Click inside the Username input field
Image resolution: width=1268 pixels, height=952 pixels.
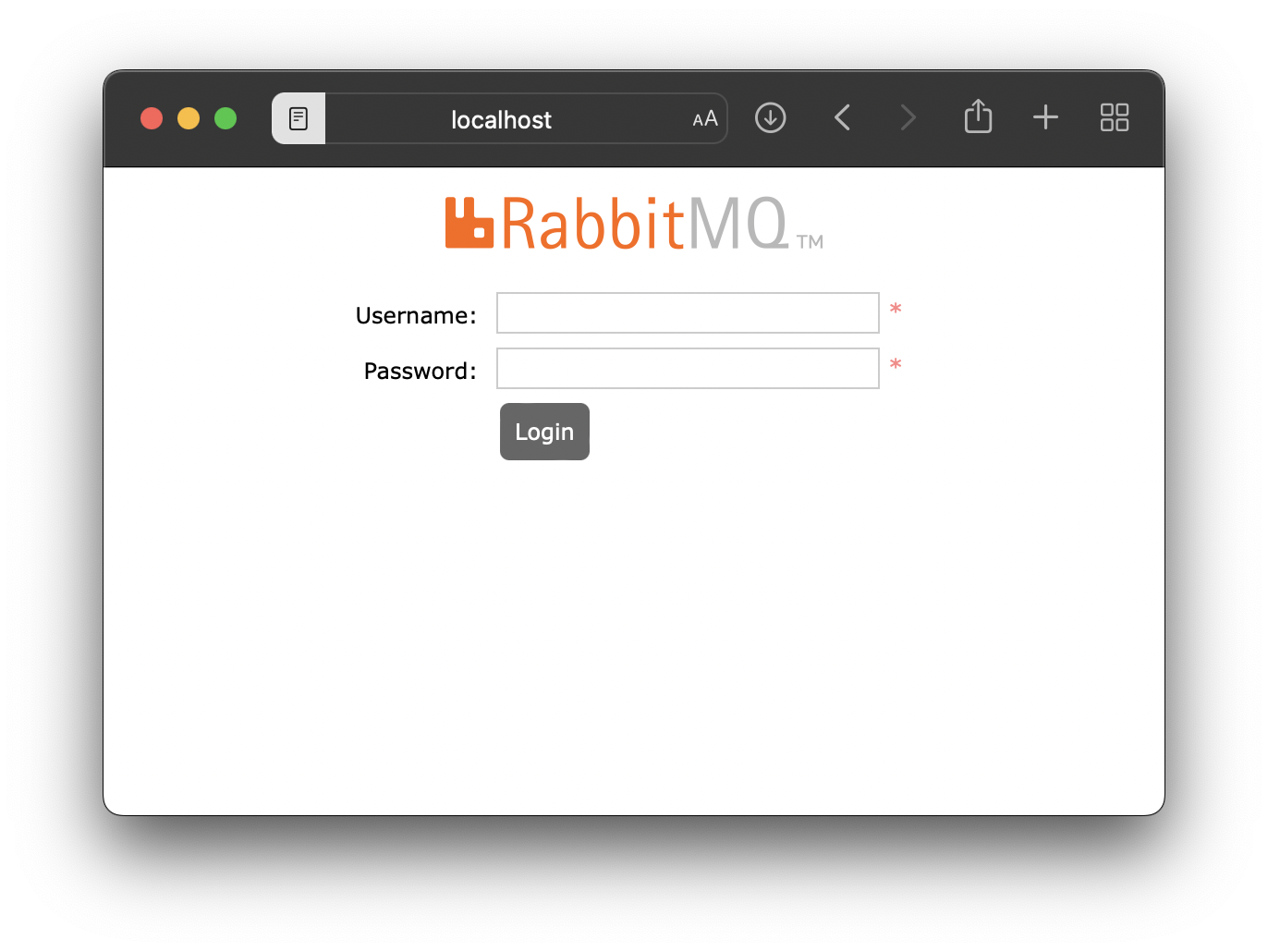[x=688, y=312]
